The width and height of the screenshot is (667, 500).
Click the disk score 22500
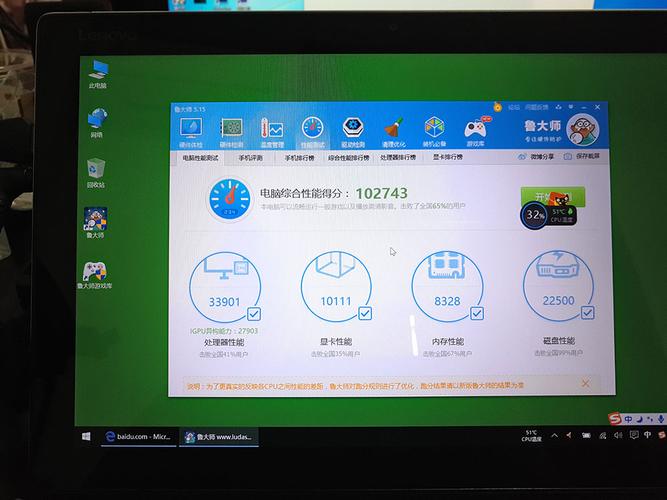(x=559, y=301)
